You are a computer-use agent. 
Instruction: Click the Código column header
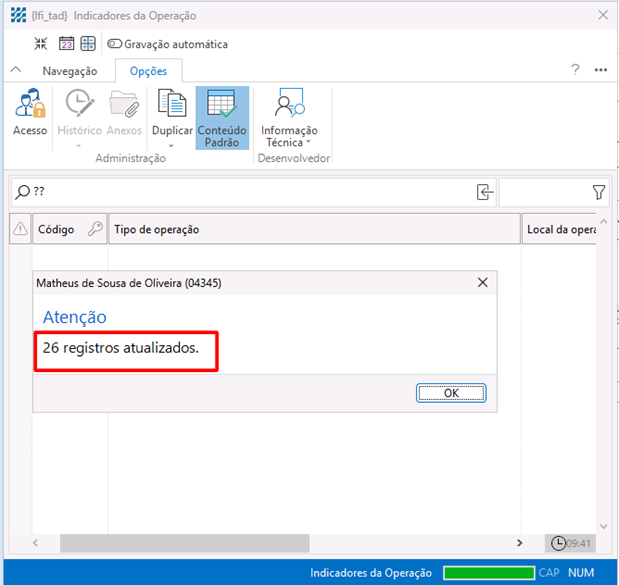[56, 229]
